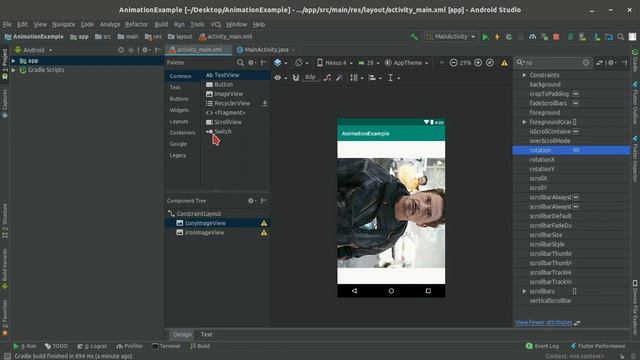Select the rotationX attribute row

pos(571,160)
